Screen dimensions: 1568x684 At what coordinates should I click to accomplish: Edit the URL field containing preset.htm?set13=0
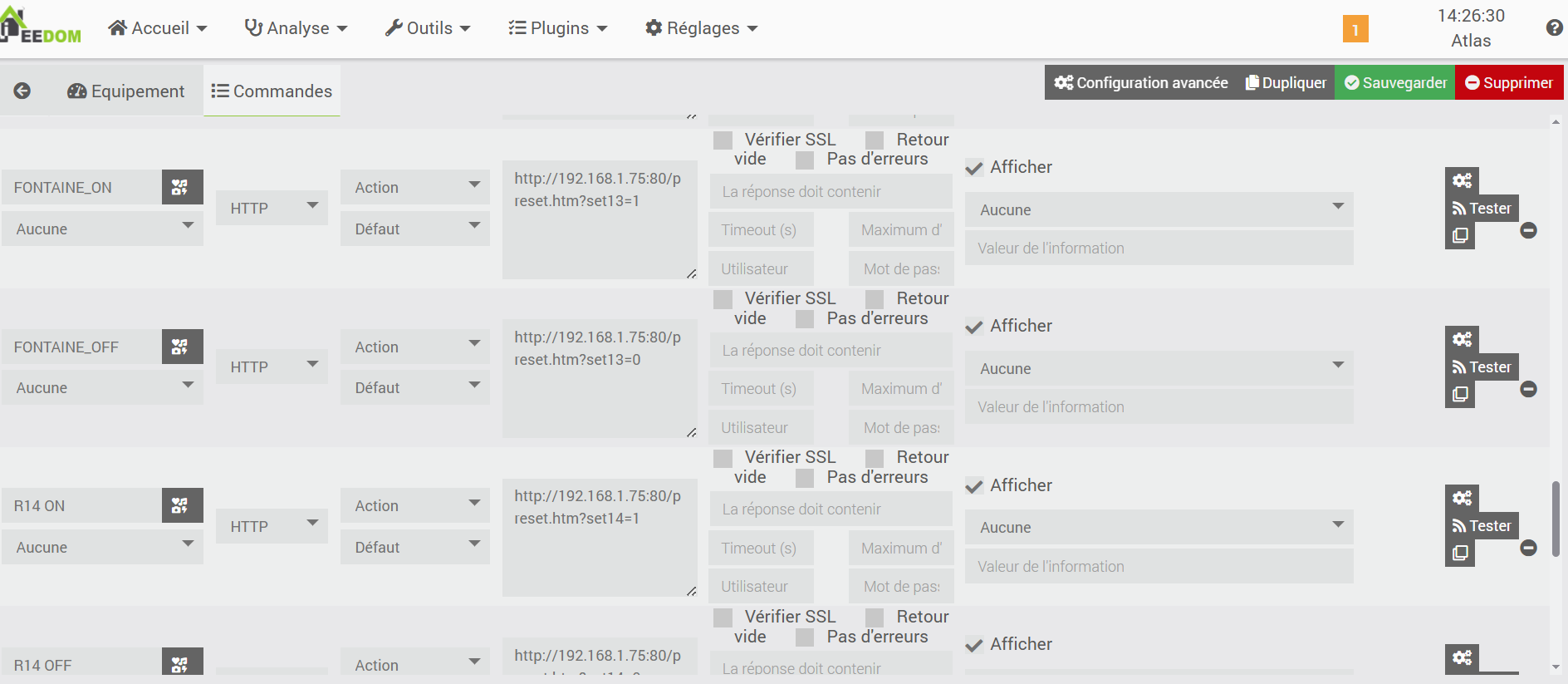[x=600, y=379]
